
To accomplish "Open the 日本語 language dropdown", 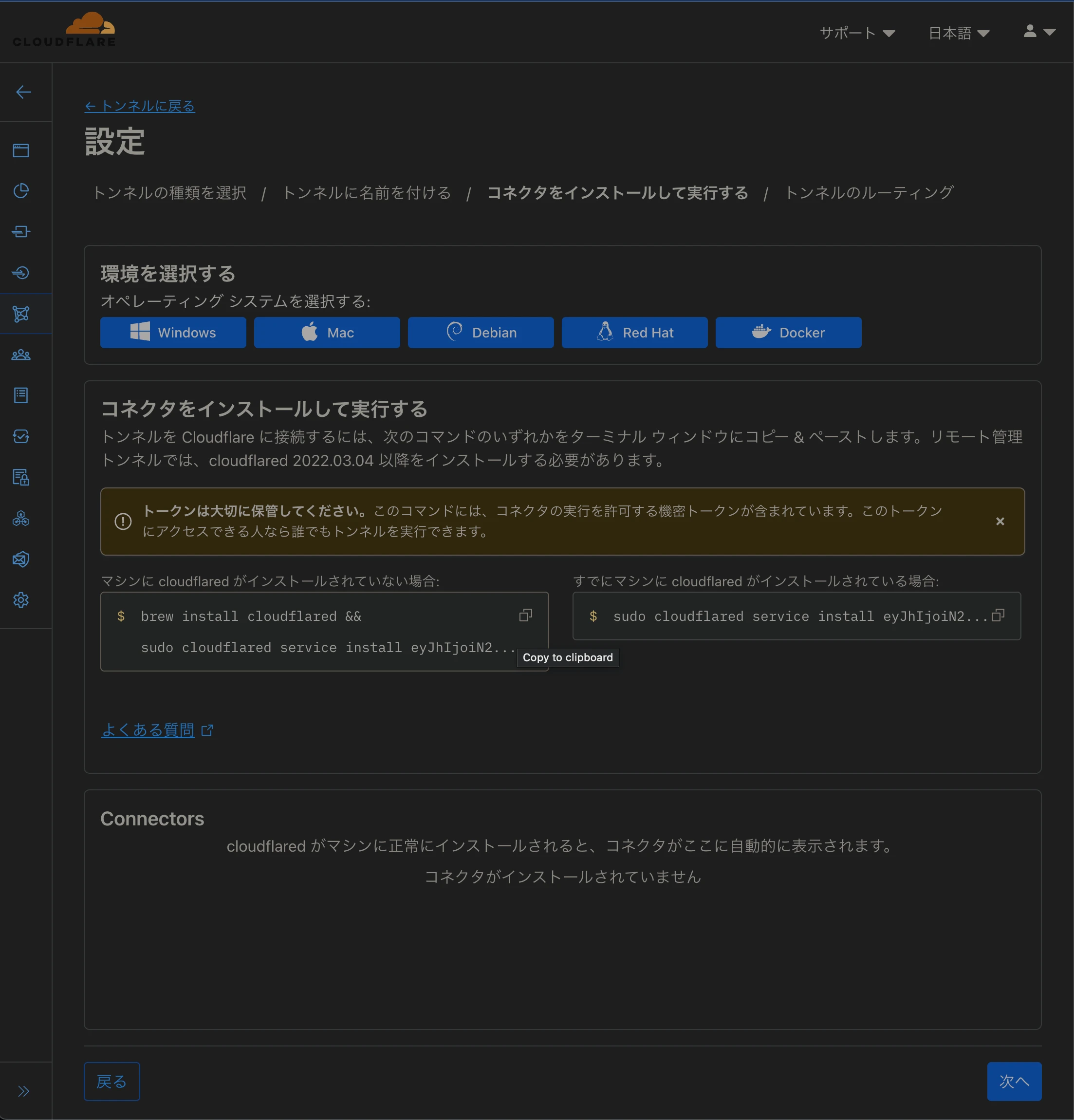I will [959, 33].
